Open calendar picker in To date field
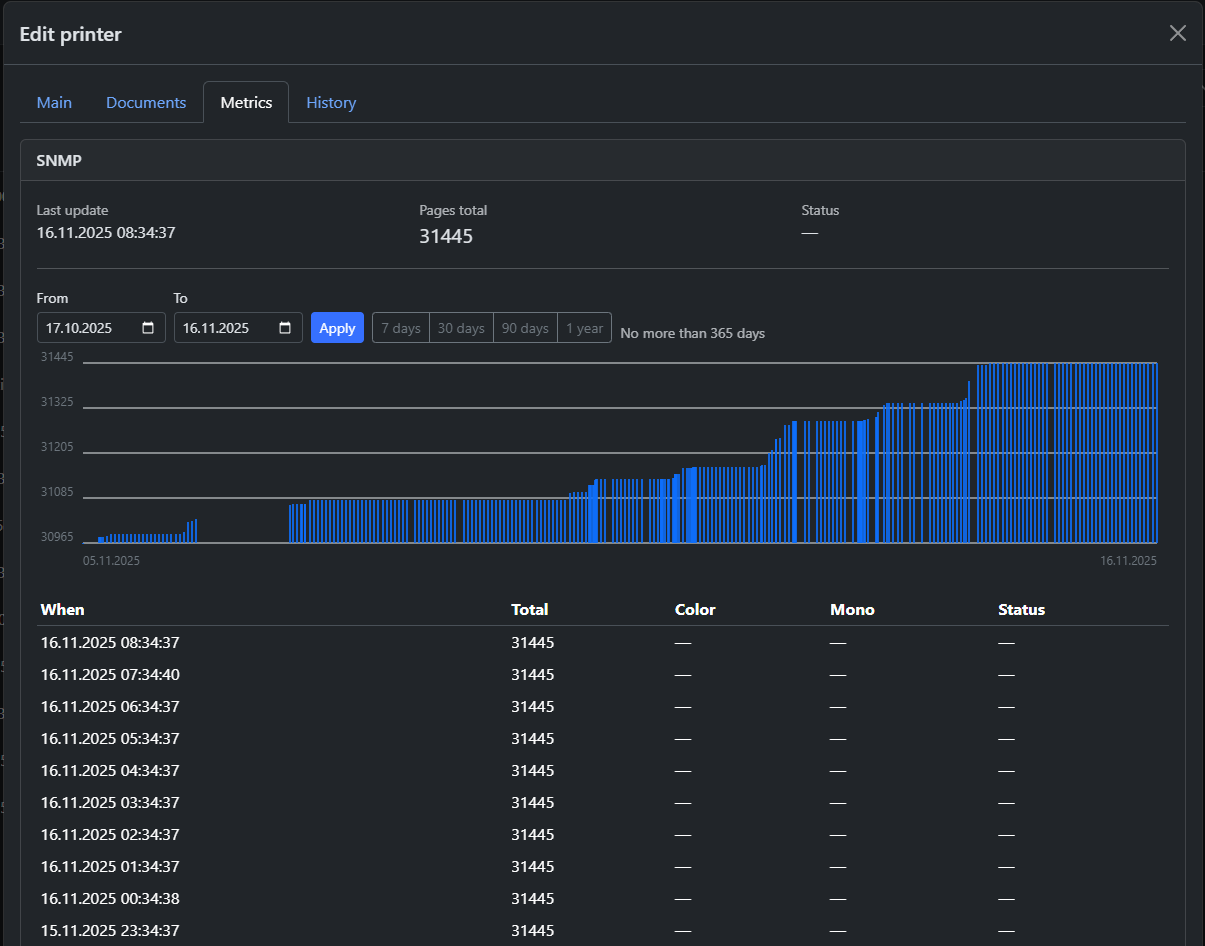This screenshot has height=946, width=1205. point(285,328)
